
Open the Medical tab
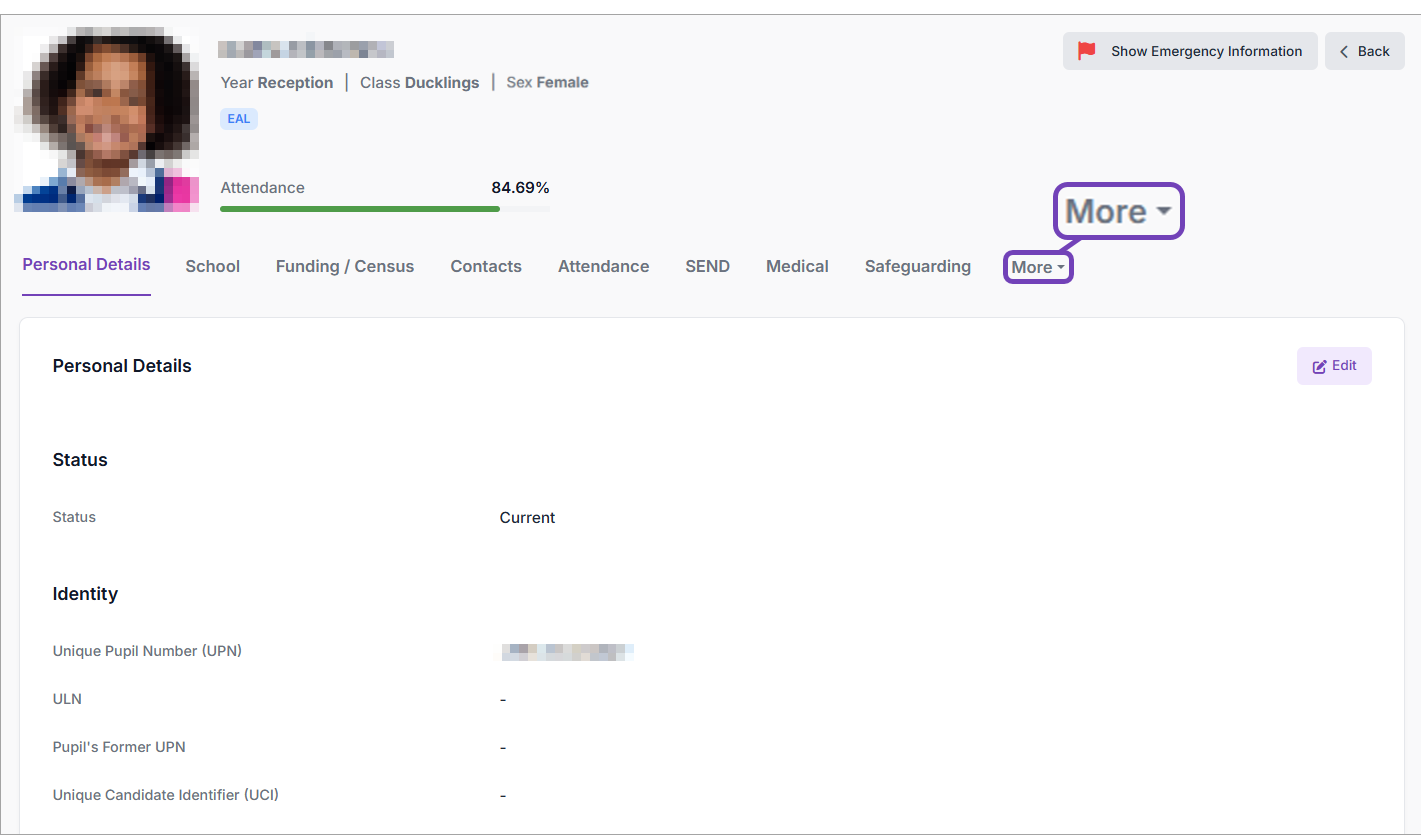[797, 267]
